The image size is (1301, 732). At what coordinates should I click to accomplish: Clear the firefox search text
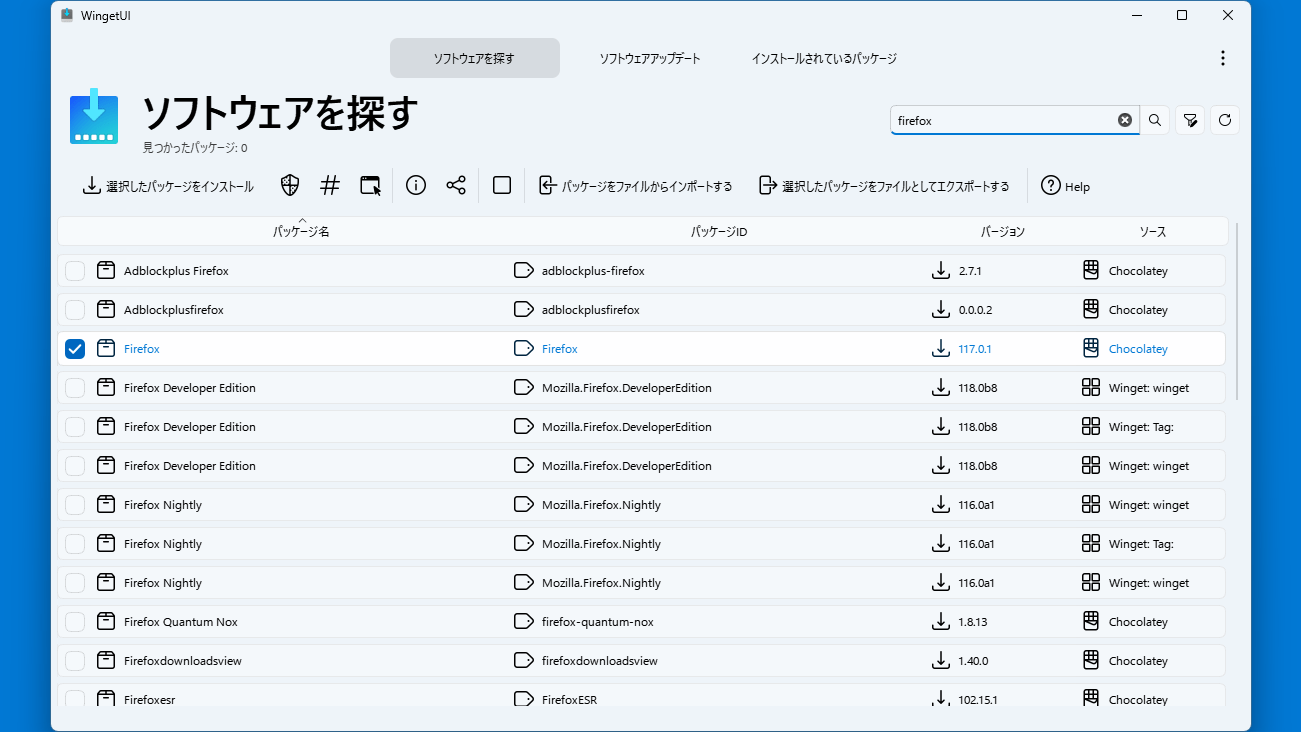click(x=1125, y=120)
